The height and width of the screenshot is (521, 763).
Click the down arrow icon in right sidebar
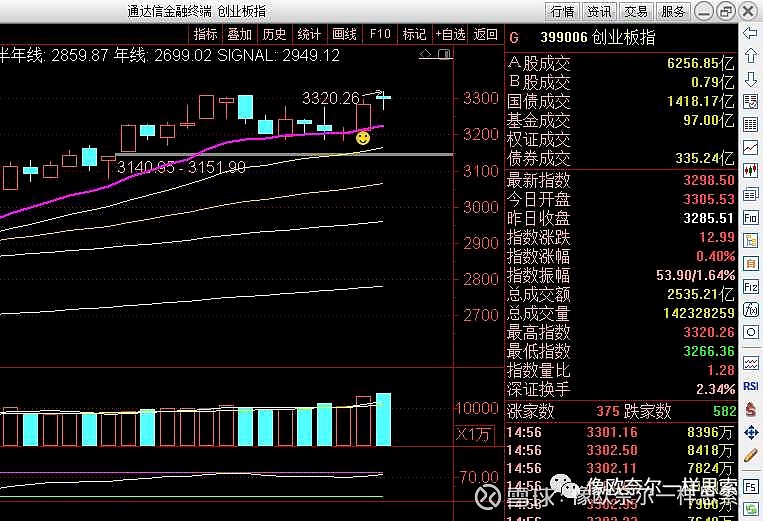pos(750,79)
